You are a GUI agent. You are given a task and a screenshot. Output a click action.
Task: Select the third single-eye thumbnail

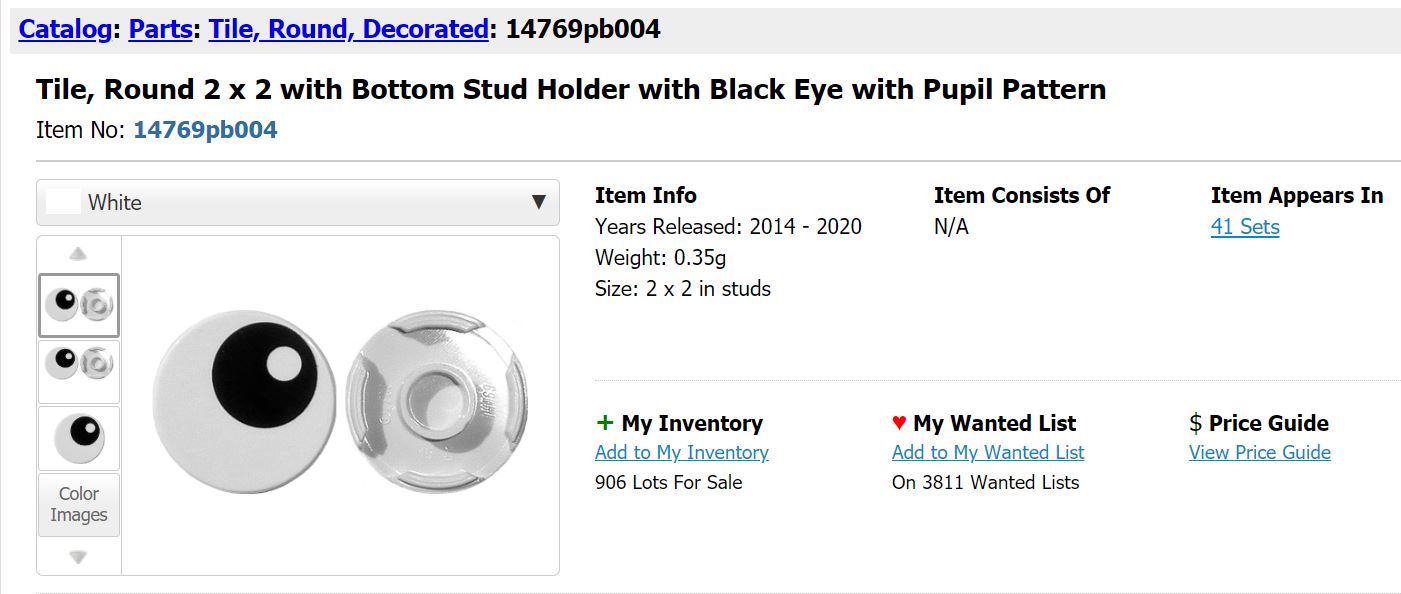(x=79, y=438)
